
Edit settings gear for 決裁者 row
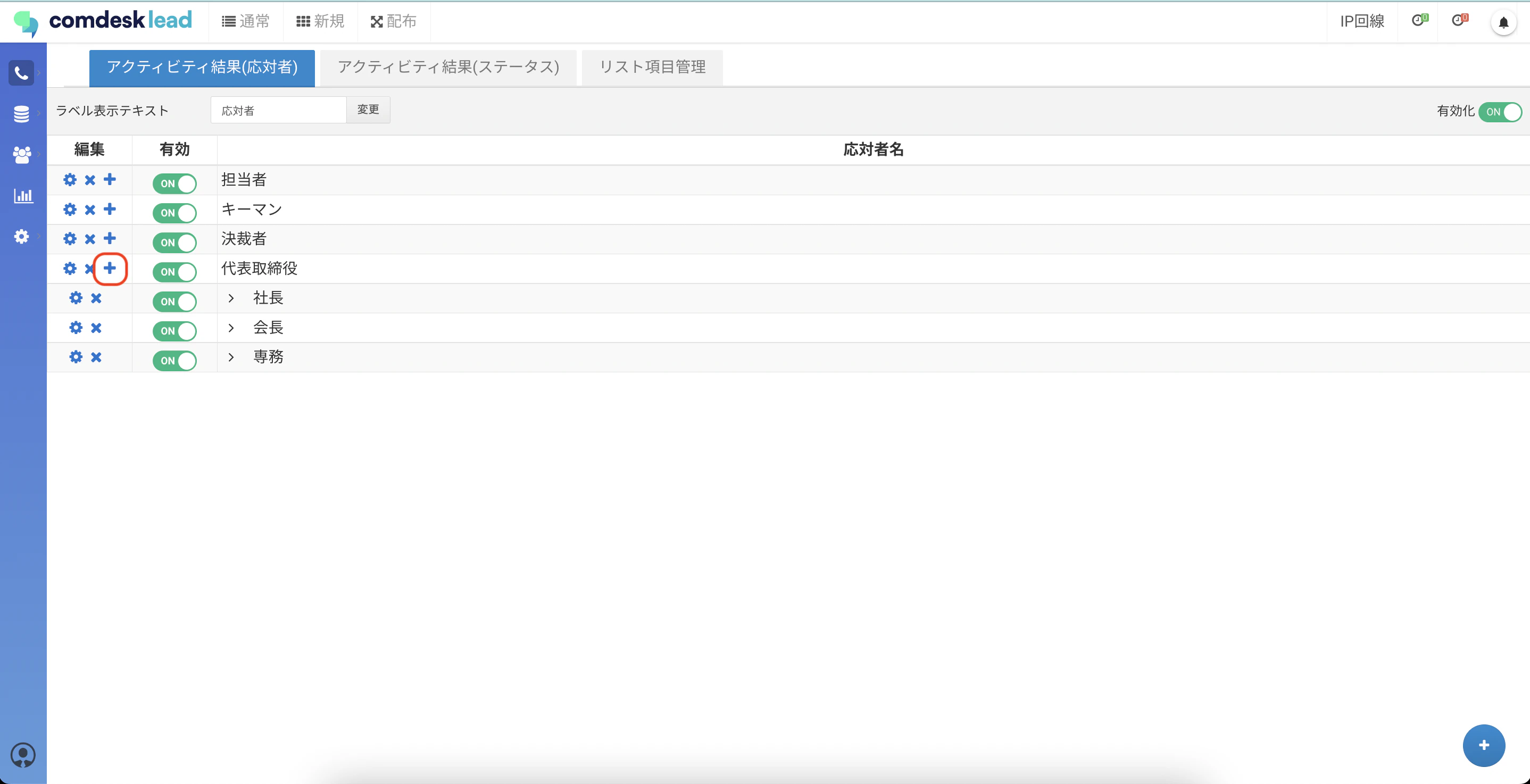coord(70,239)
